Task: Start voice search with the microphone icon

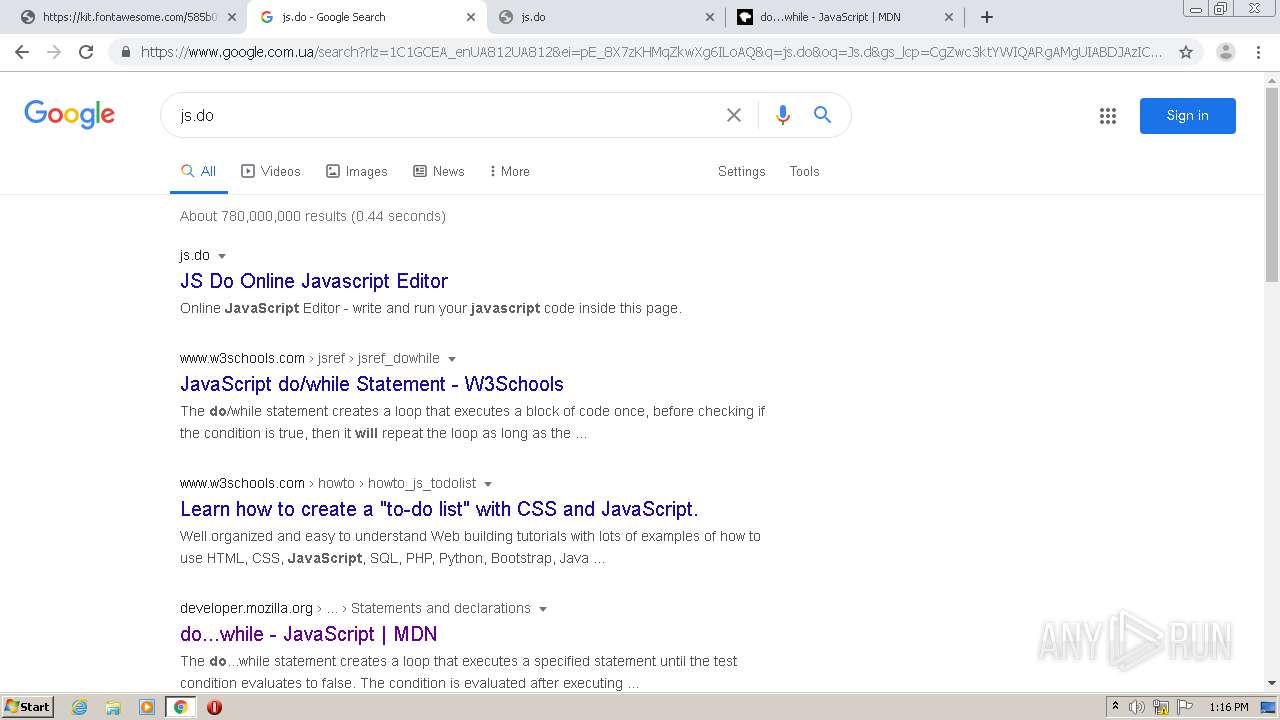Action: pos(783,115)
